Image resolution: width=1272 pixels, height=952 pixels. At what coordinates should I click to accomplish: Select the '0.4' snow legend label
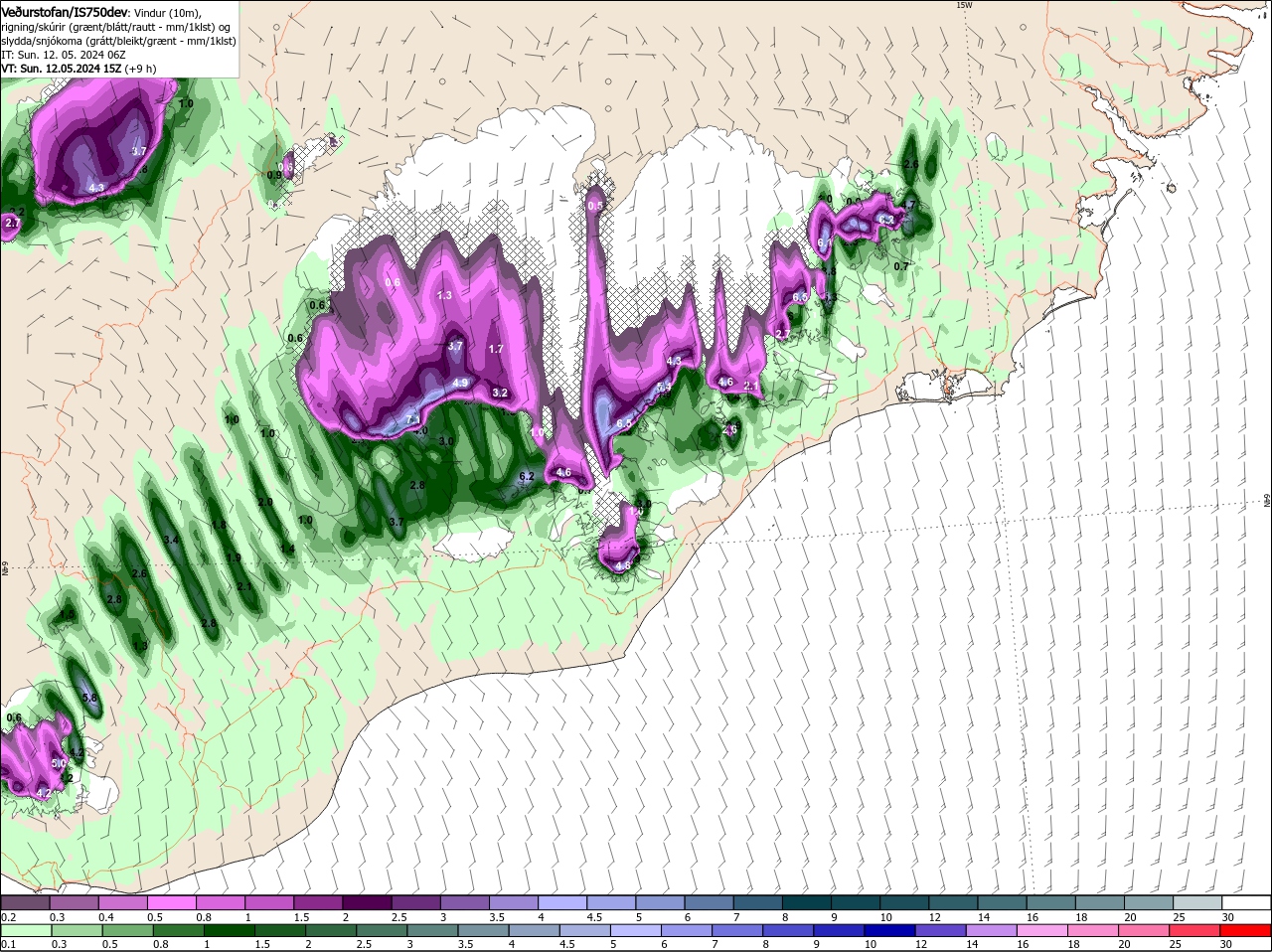click(107, 916)
